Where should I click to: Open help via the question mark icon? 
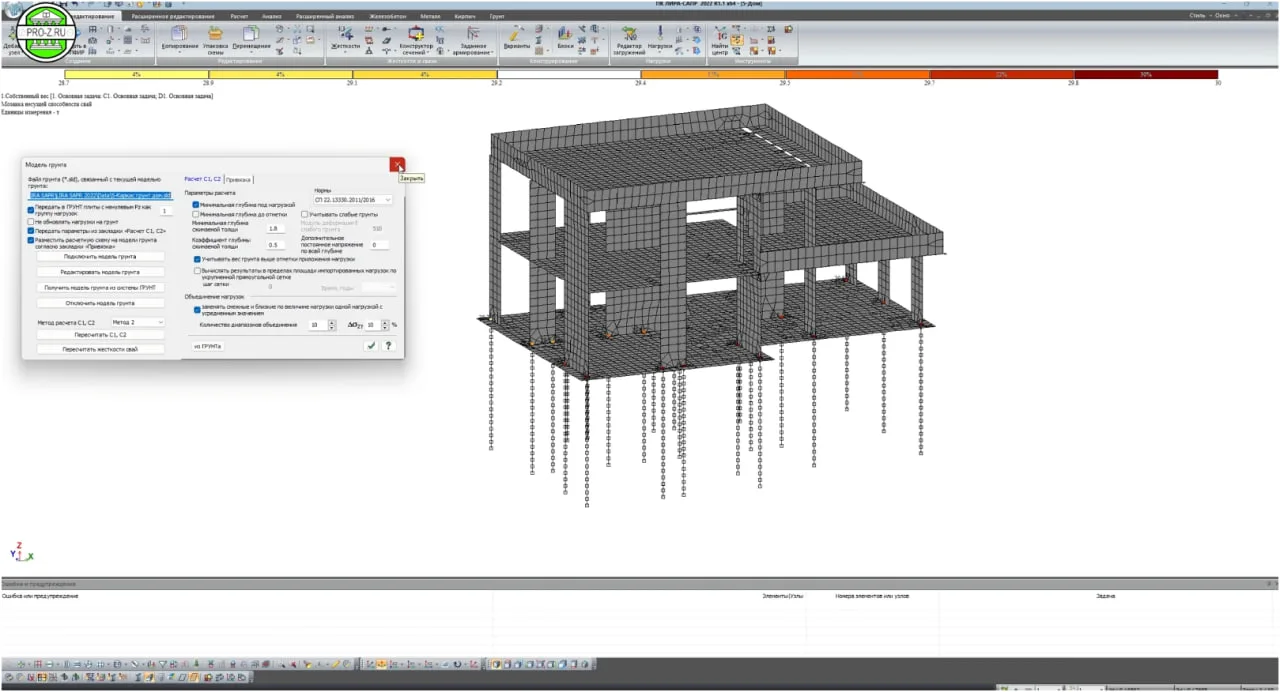pos(389,345)
